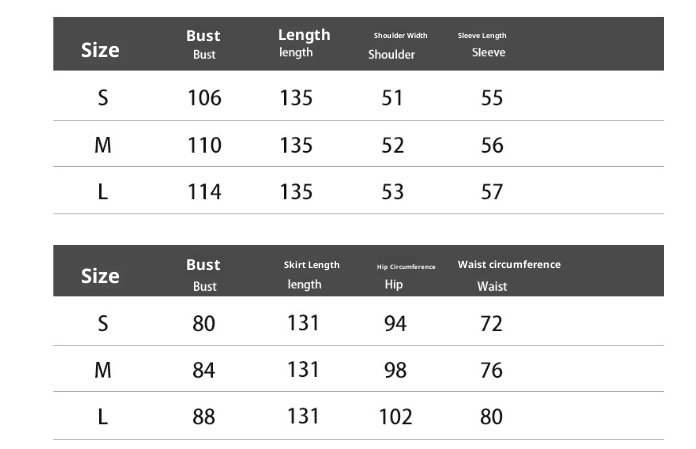The width and height of the screenshot is (696, 449).
Task: Click hip value 102
Action: (395, 416)
